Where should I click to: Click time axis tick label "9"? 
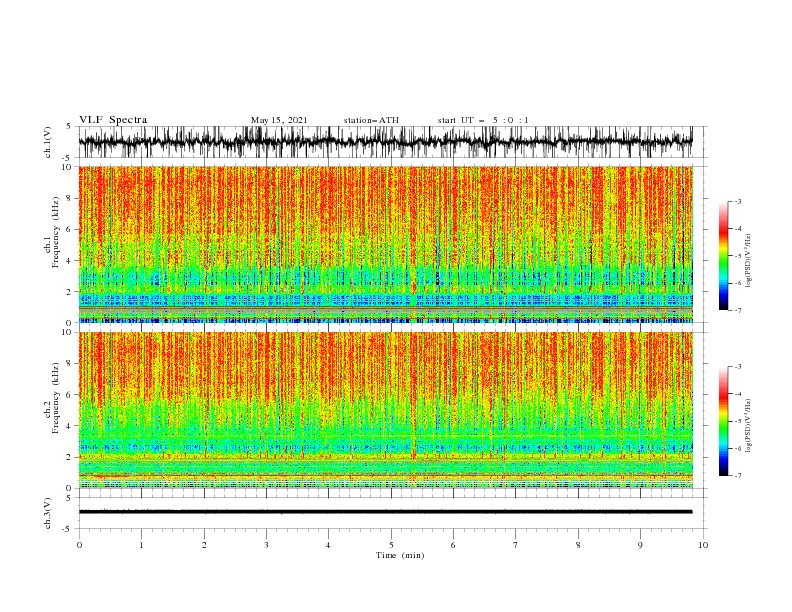(x=640, y=545)
